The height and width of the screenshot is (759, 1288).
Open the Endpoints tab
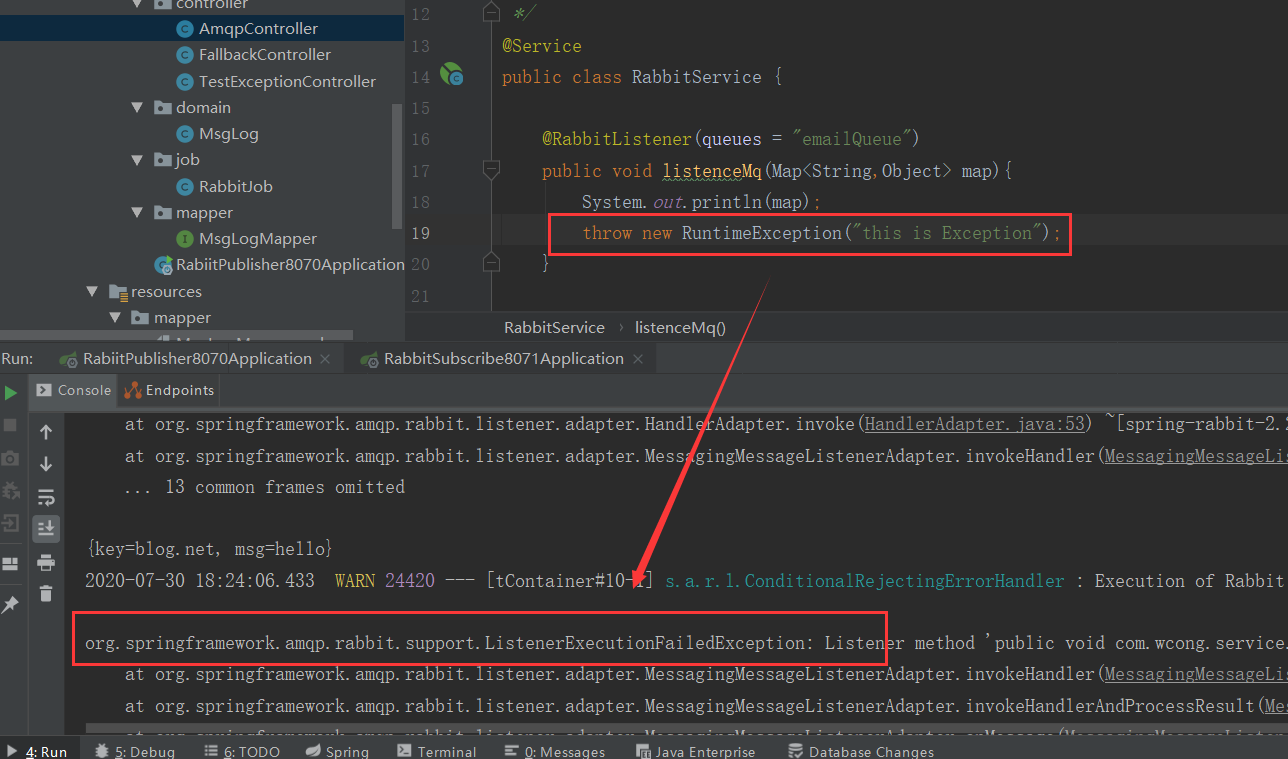pos(169,391)
